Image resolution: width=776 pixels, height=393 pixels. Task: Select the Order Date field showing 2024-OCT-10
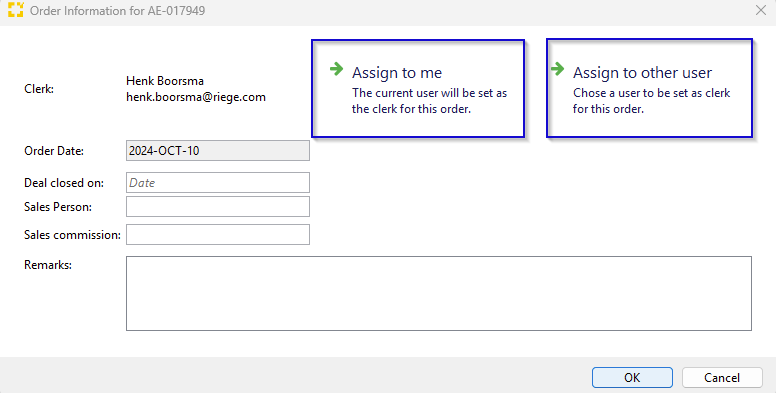coord(218,150)
